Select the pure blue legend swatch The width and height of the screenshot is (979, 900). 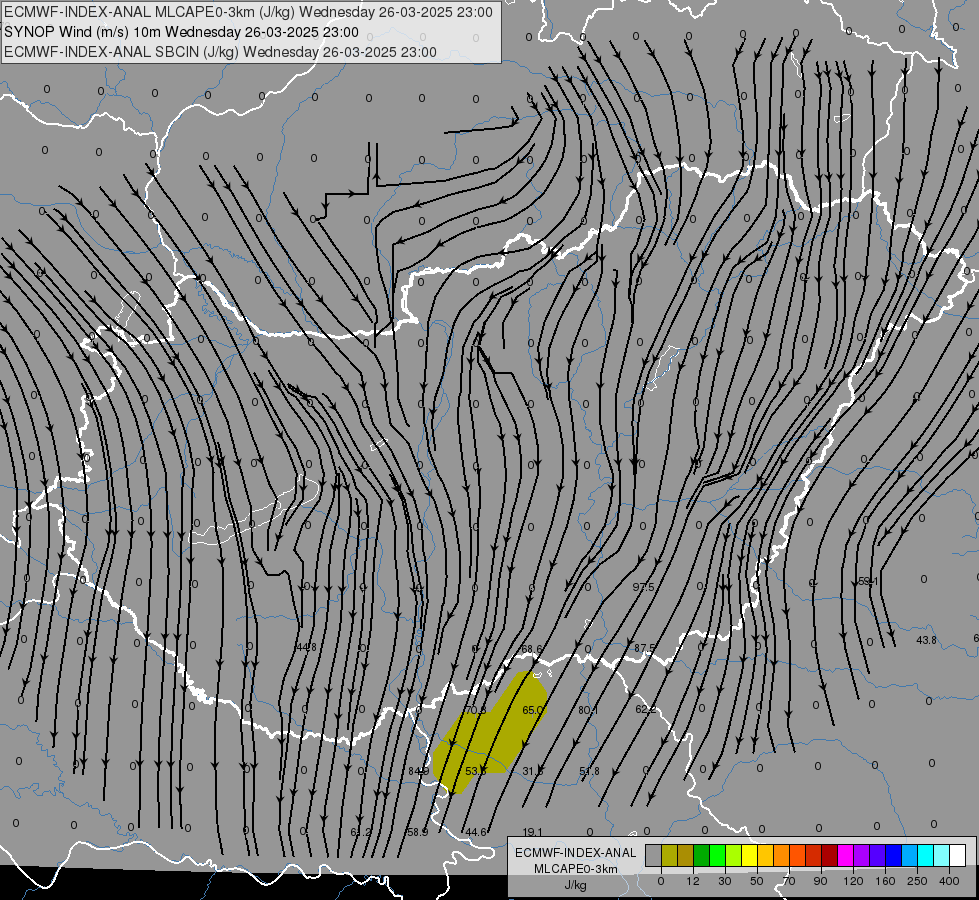(x=894, y=855)
